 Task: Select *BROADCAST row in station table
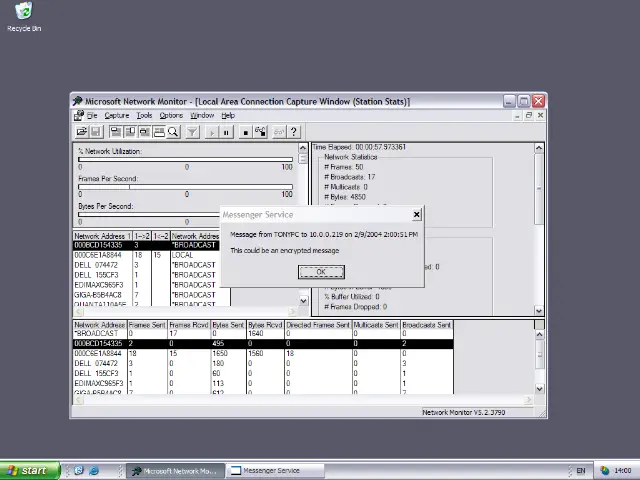[x=263, y=333]
